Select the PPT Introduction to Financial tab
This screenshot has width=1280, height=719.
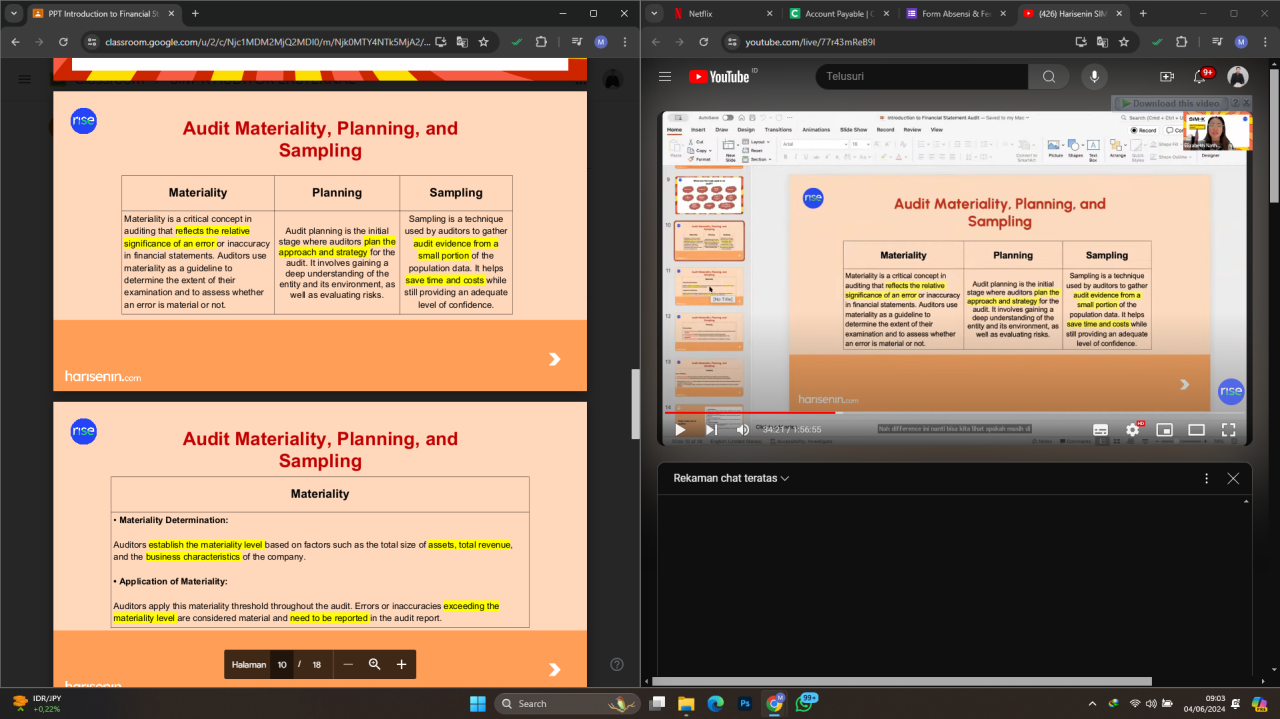[104, 14]
